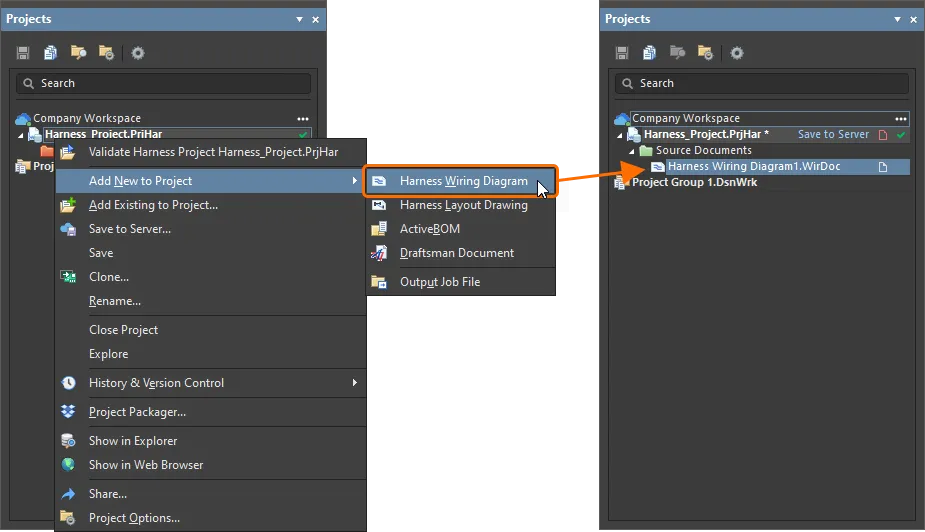Select Output Job File menu entry
Image resolution: width=925 pixels, height=532 pixels.
pyautogui.click(x=461, y=282)
